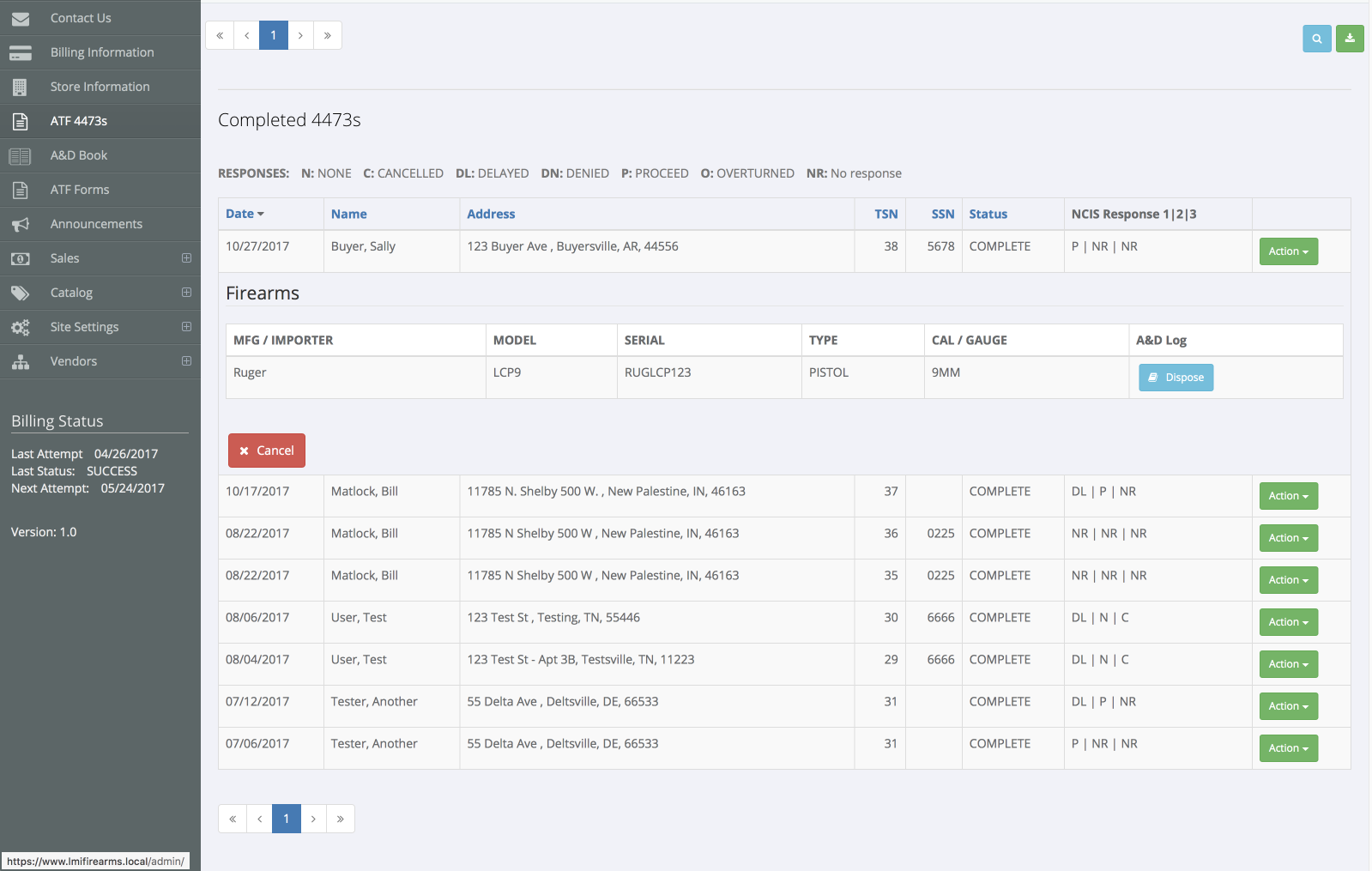This screenshot has width=1372, height=871.
Task: Select page 1 in bottom pagination
Action: [x=287, y=819]
